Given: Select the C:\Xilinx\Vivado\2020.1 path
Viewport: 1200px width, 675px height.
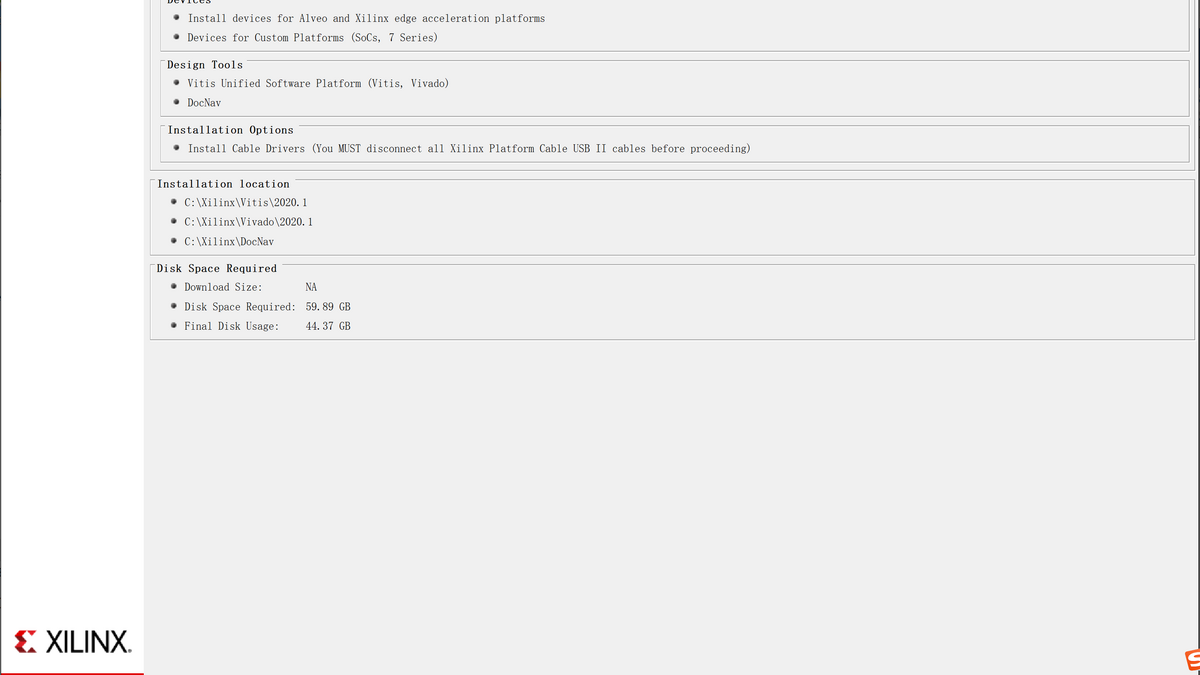Looking at the screenshot, I should [x=248, y=222].
